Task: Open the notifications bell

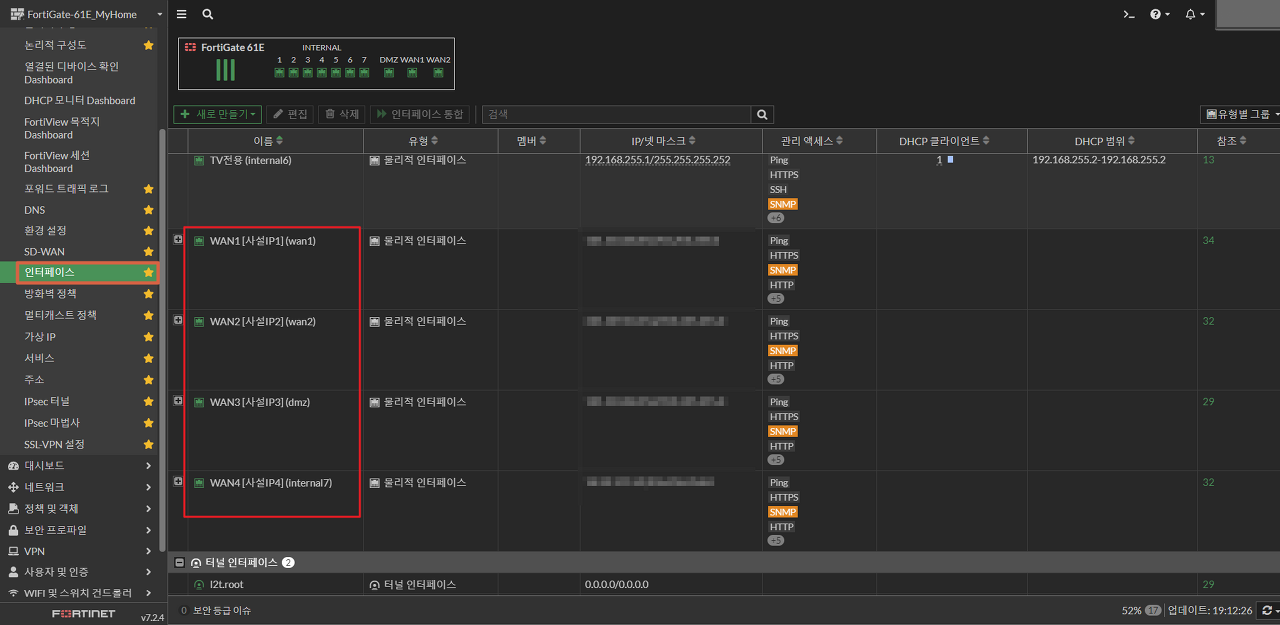Action: [1194, 14]
